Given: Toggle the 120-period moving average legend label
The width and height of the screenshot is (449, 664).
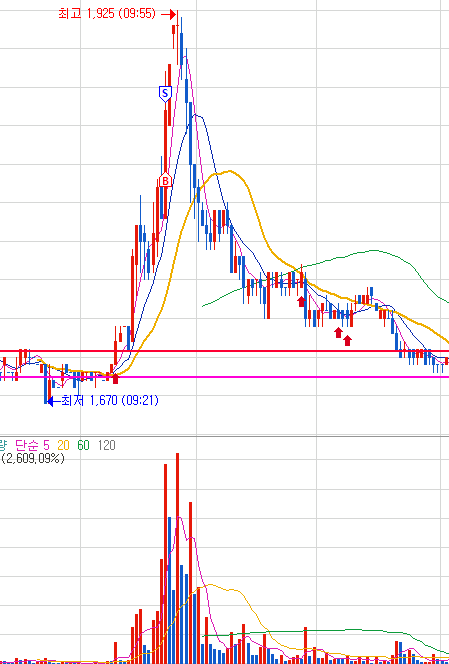Looking at the screenshot, I should pos(106,445).
